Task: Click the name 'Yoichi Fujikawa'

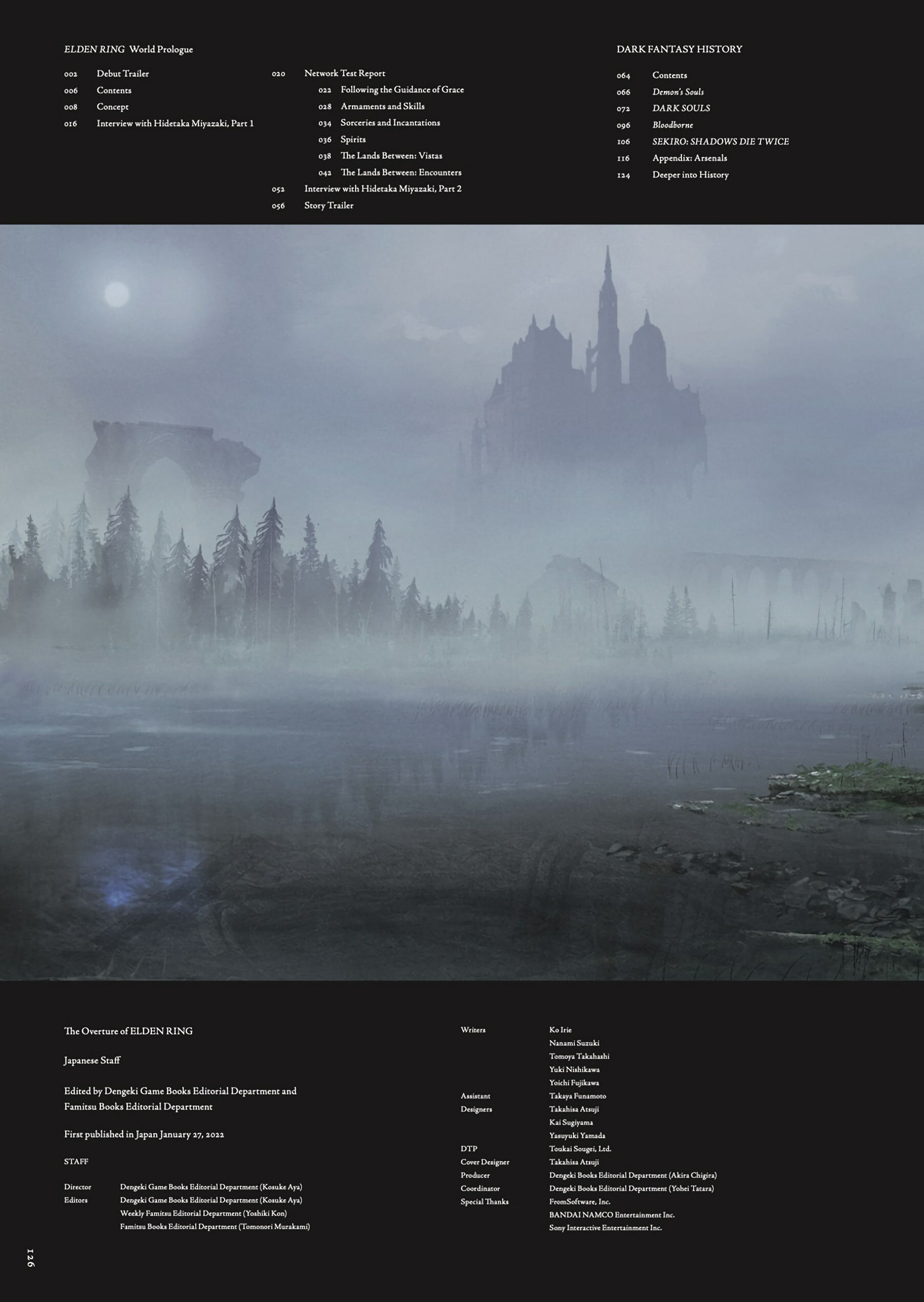Action: pyautogui.click(x=573, y=1083)
